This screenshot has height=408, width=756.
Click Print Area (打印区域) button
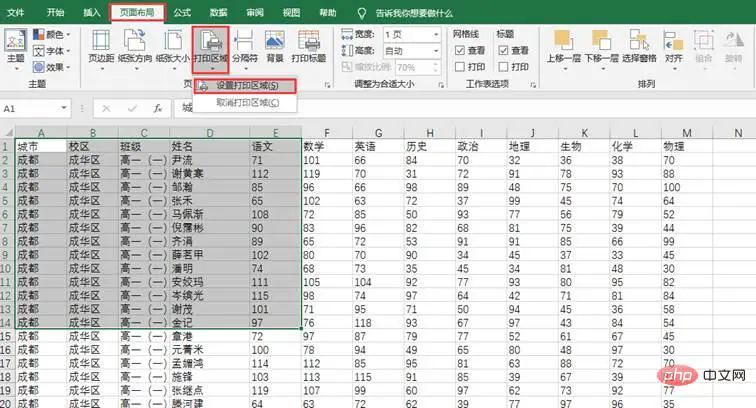point(211,49)
